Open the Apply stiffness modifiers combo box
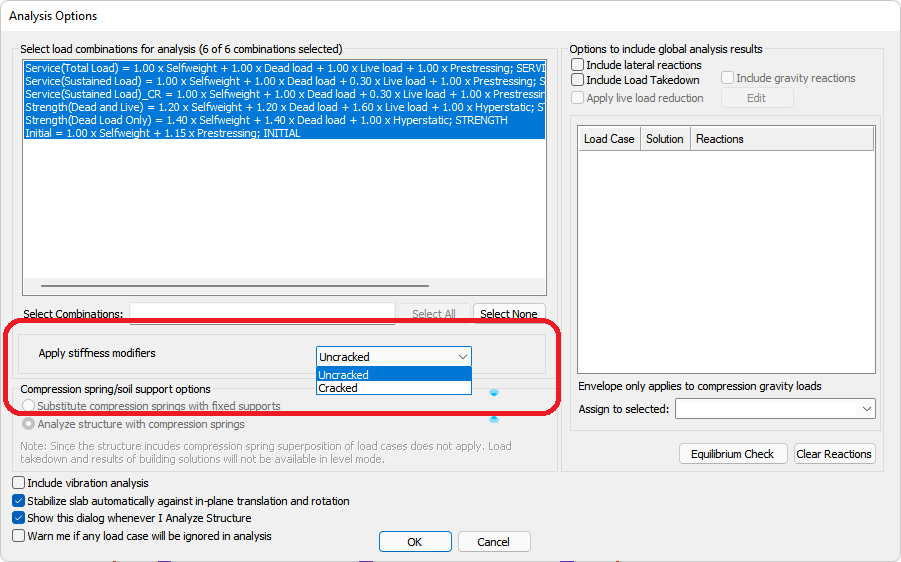901x562 pixels. tap(393, 356)
